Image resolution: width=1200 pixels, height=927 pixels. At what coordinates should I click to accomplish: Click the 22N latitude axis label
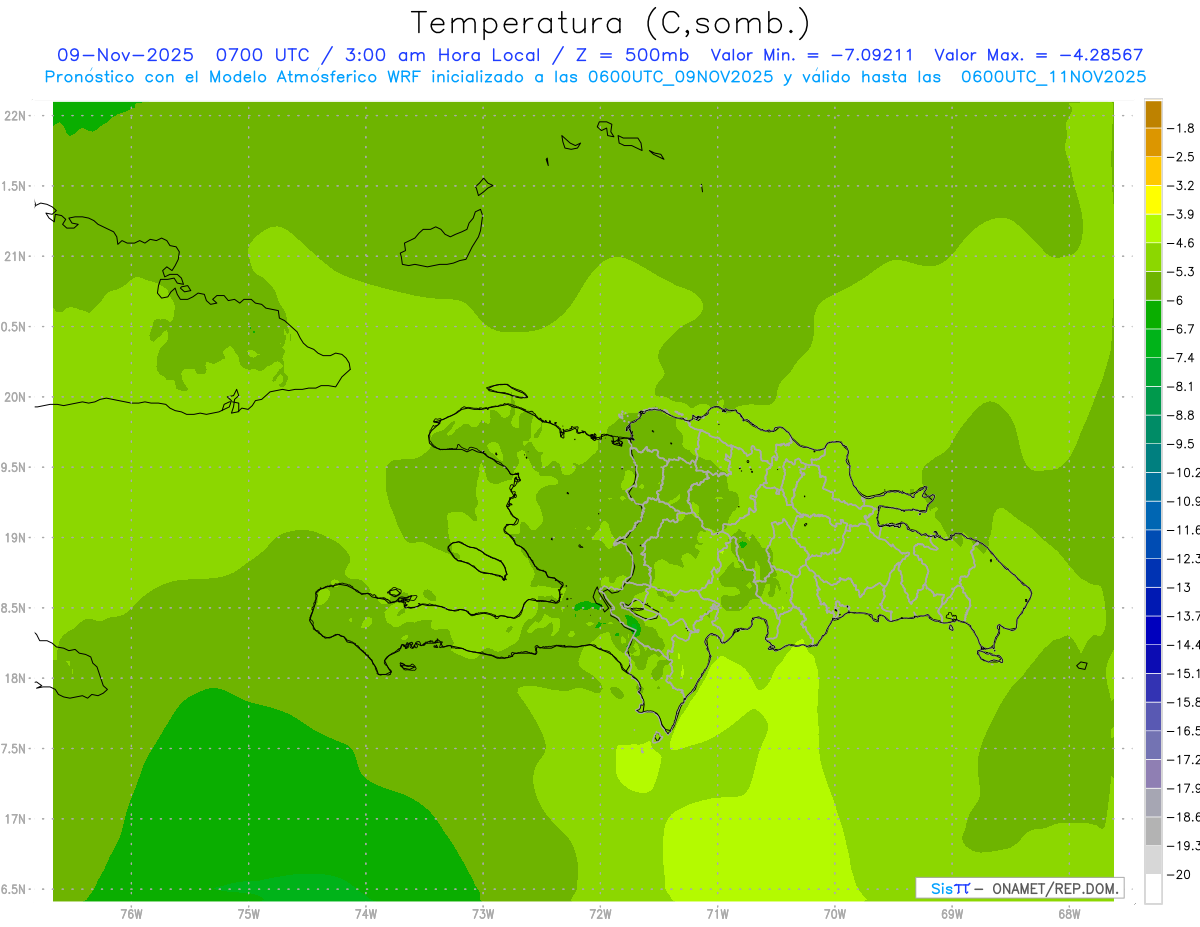[13, 116]
